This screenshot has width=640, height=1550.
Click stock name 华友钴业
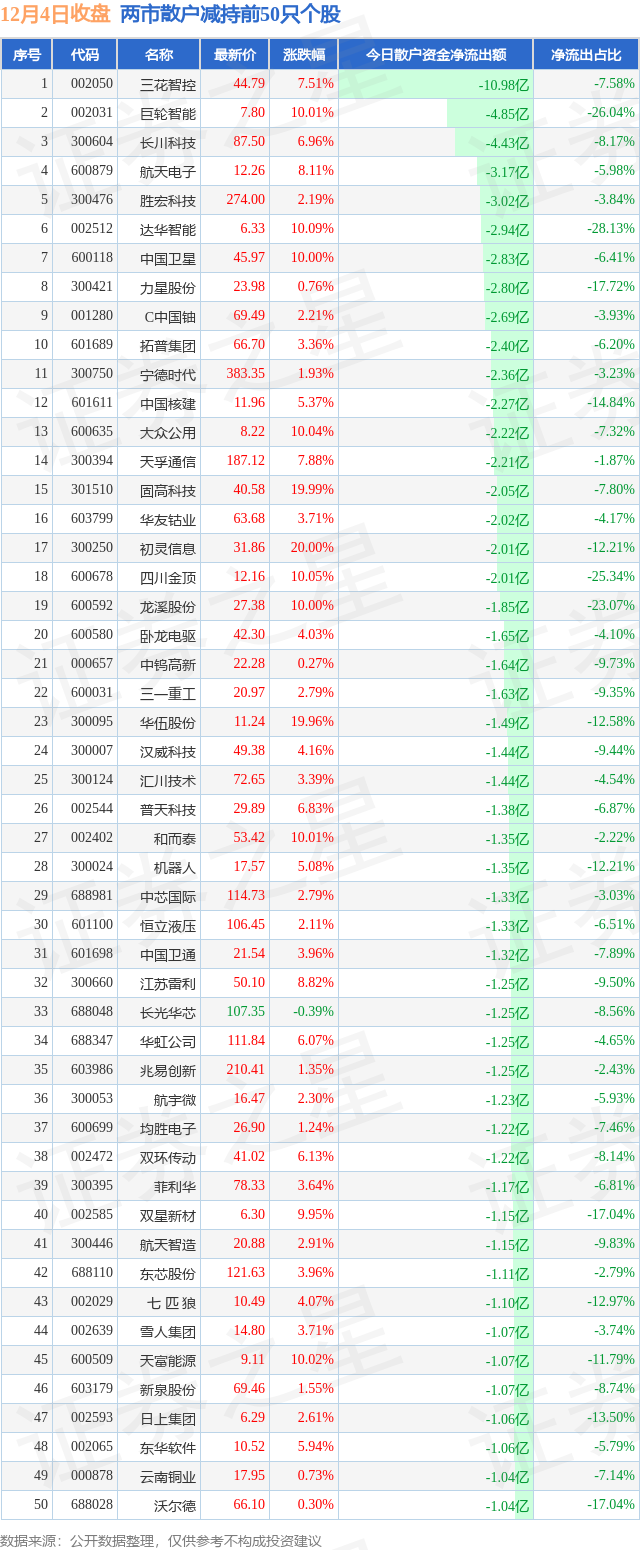[168, 519]
